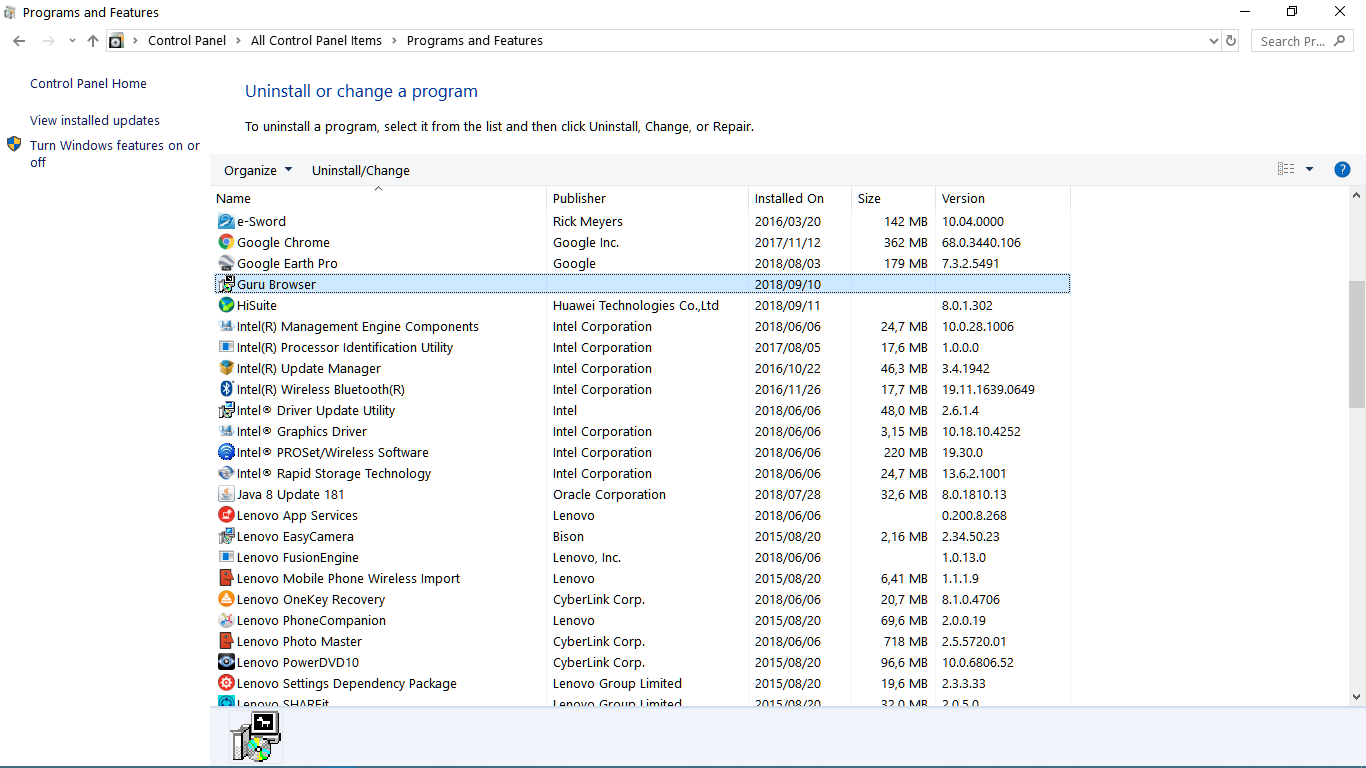The width and height of the screenshot is (1366, 768).
Task: Click the 718 MB size cell
Action: tap(904, 641)
